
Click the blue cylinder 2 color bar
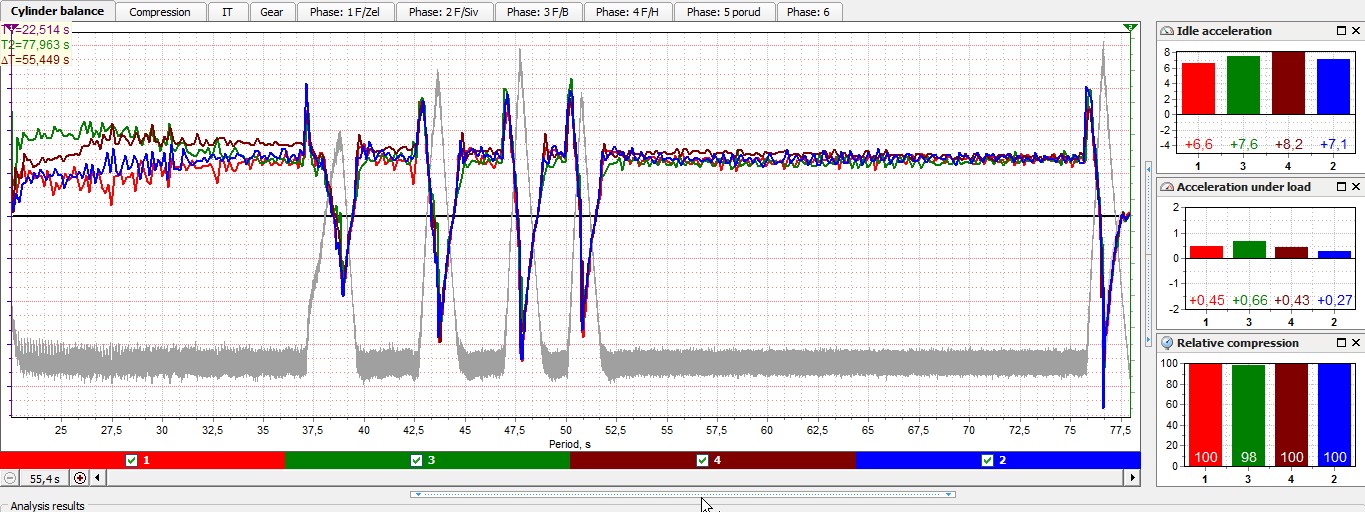[998, 460]
